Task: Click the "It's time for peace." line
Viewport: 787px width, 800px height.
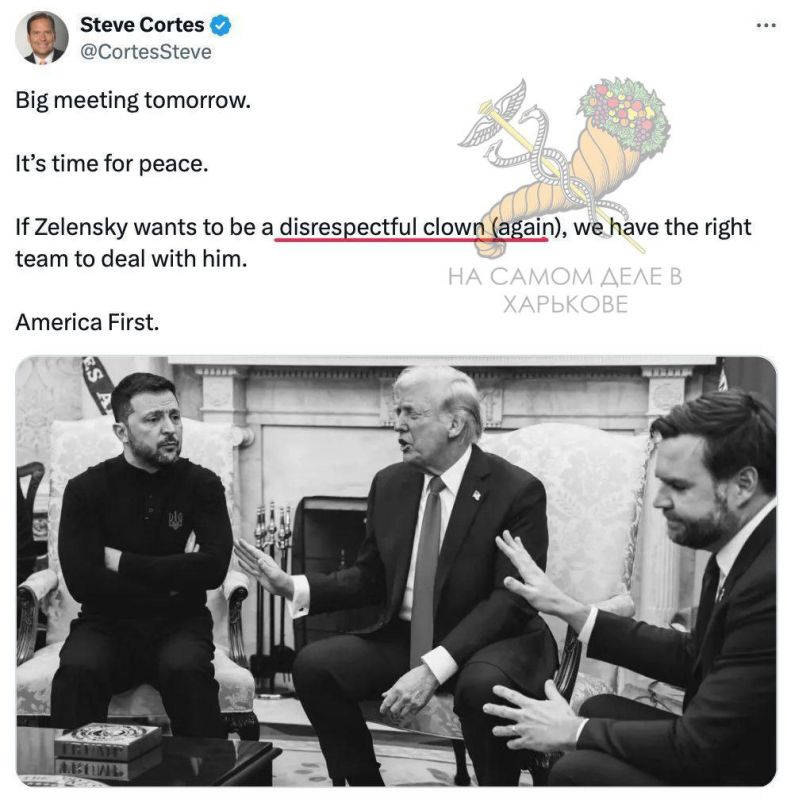Action: click(112, 164)
